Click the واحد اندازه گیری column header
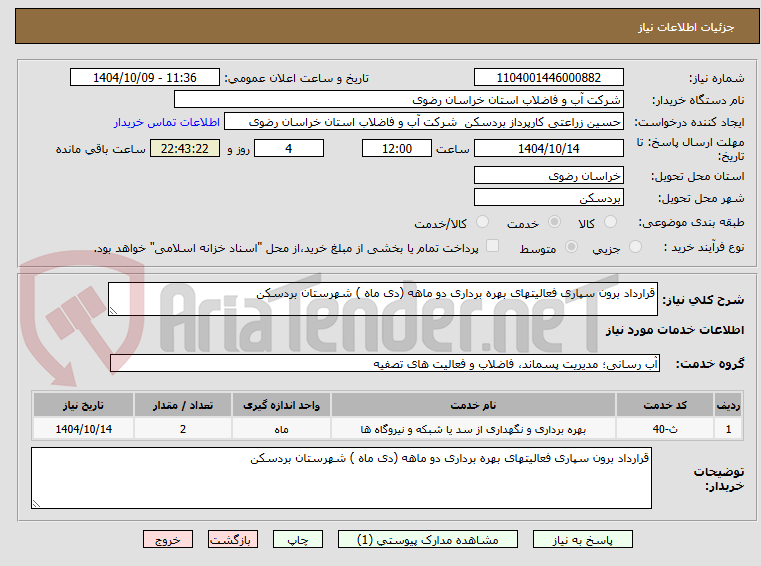This screenshot has width=761, height=566. (281, 405)
